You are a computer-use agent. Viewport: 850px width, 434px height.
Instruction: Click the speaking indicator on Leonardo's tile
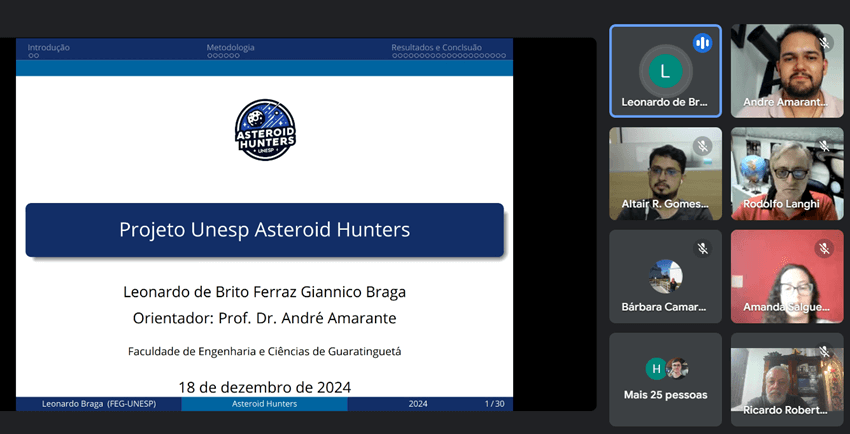click(x=703, y=43)
